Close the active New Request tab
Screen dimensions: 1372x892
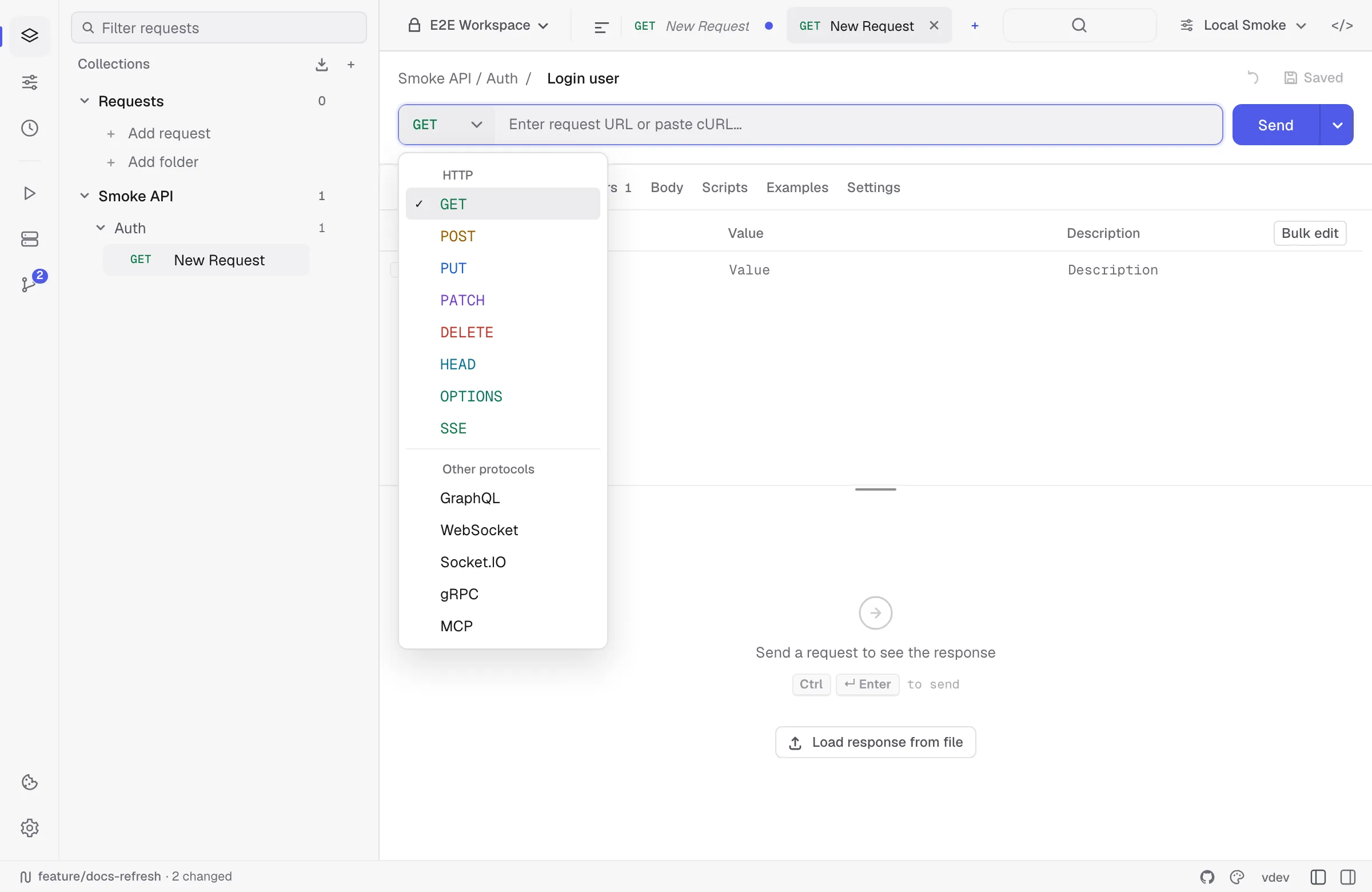[x=934, y=25]
